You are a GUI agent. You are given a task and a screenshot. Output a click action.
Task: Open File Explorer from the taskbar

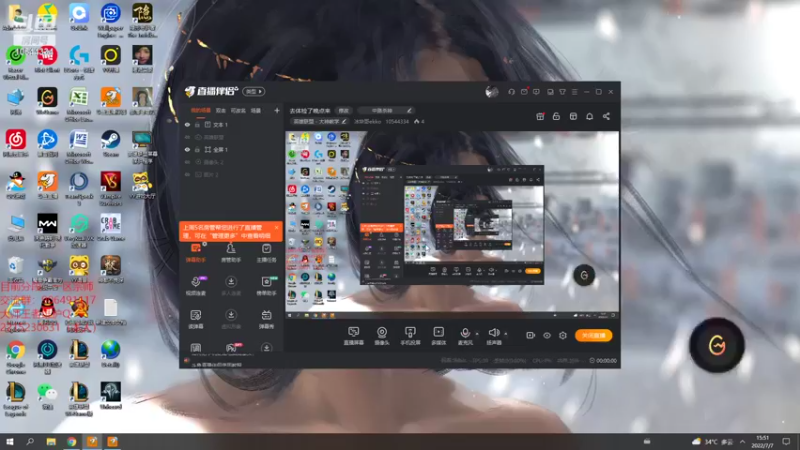pyautogui.click(x=51, y=441)
